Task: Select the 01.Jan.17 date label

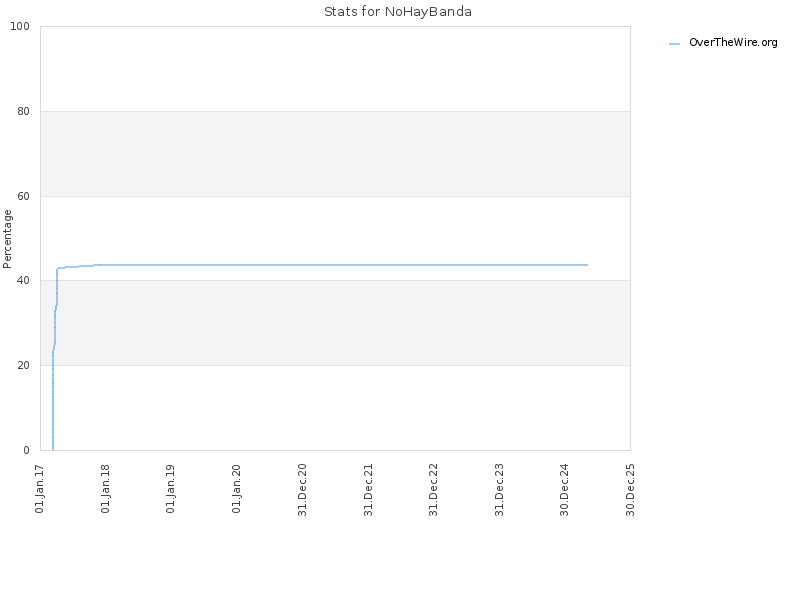Action: coord(40,489)
